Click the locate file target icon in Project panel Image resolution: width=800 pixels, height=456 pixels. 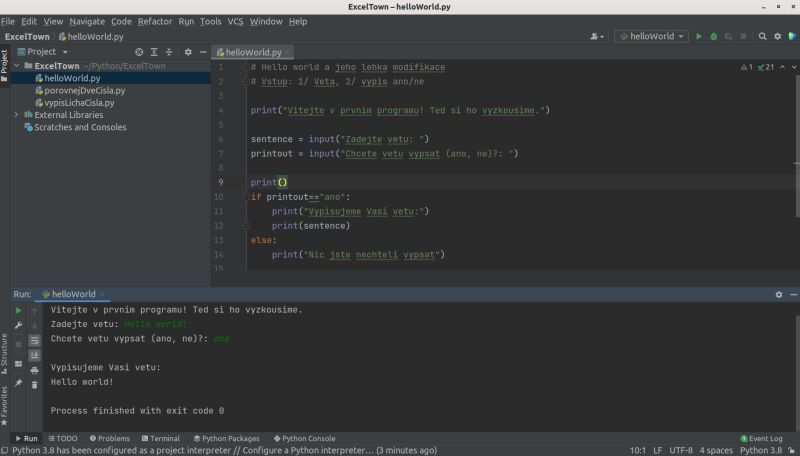[139, 52]
